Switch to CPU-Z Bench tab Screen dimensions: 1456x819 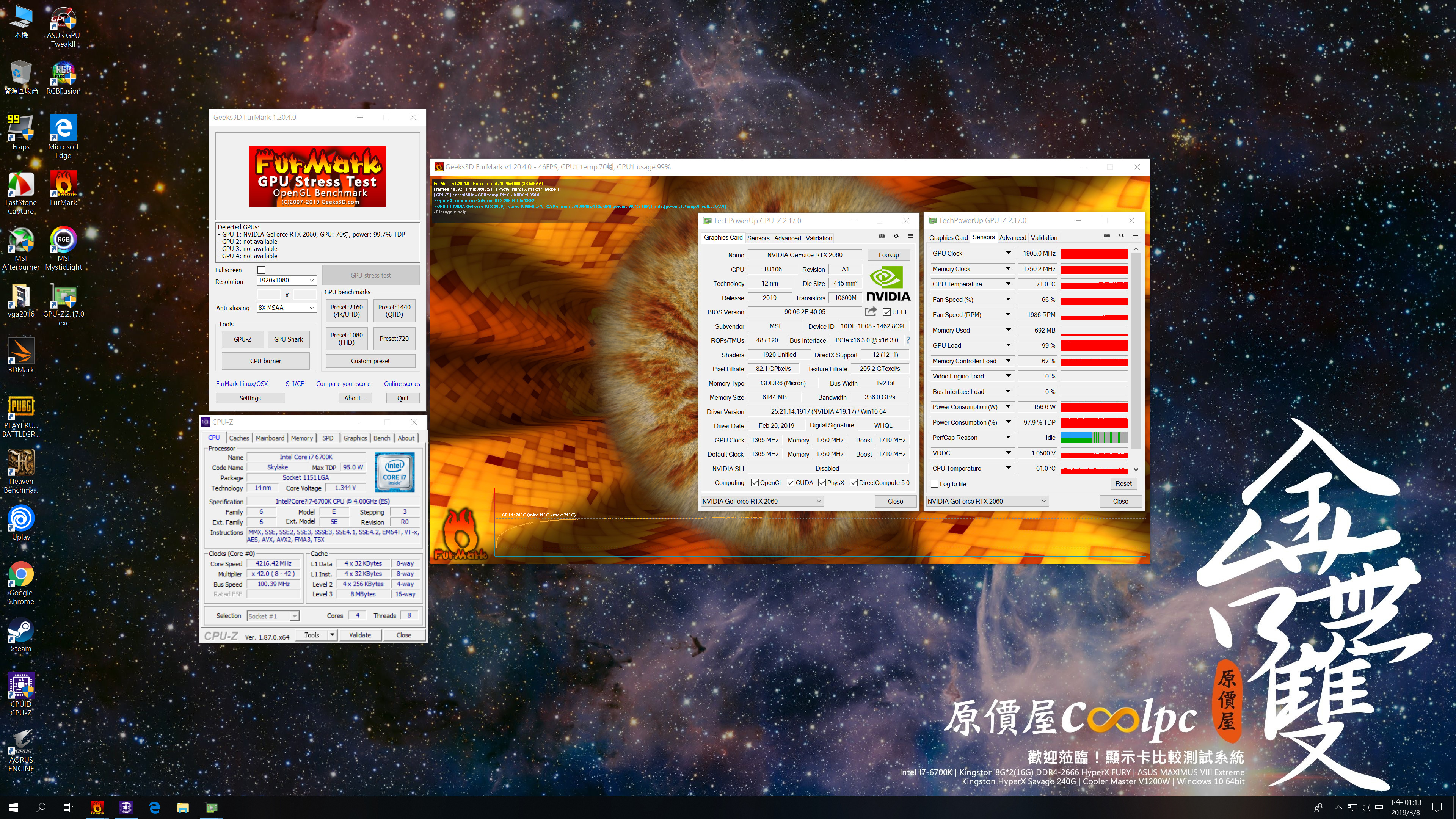coord(381,438)
